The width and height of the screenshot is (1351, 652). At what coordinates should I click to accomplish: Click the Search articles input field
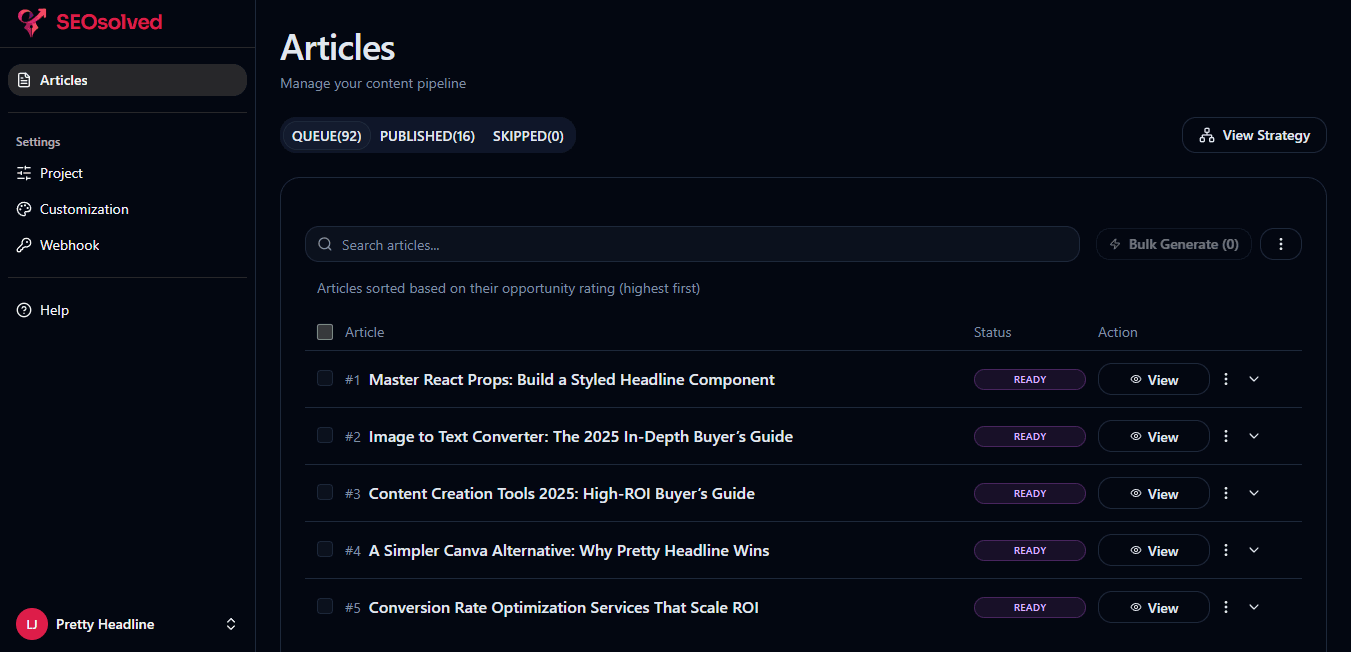pyautogui.click(x=692, y=245)
